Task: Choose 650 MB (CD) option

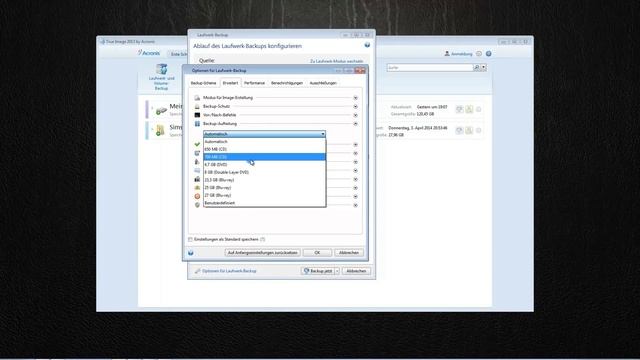Action: pos(264,149)
